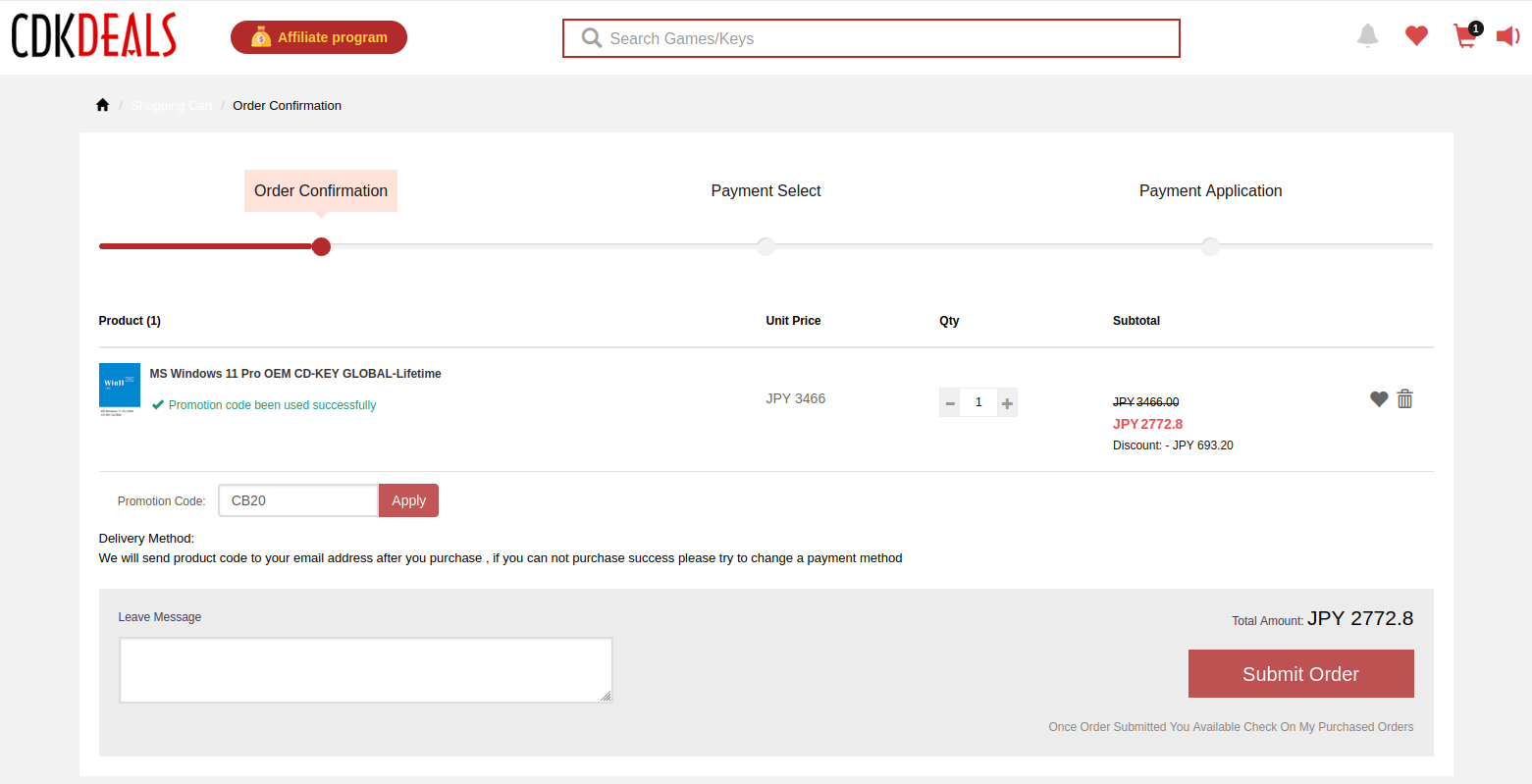
Task: Remove the item with trash can icon
Action: point(1405,398)
